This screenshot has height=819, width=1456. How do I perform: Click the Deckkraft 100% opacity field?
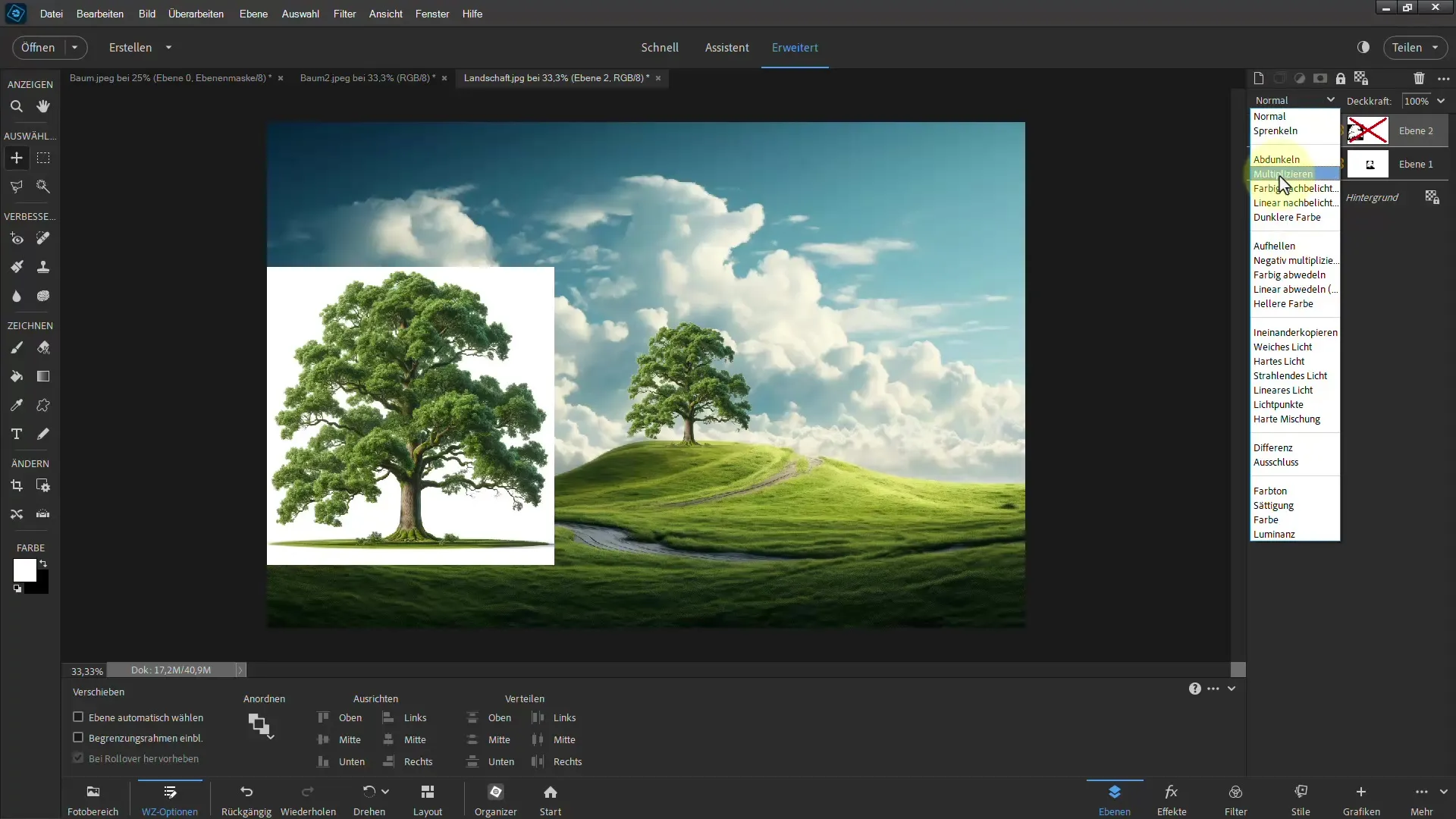pyautogui.click(x=1417, y=100)
